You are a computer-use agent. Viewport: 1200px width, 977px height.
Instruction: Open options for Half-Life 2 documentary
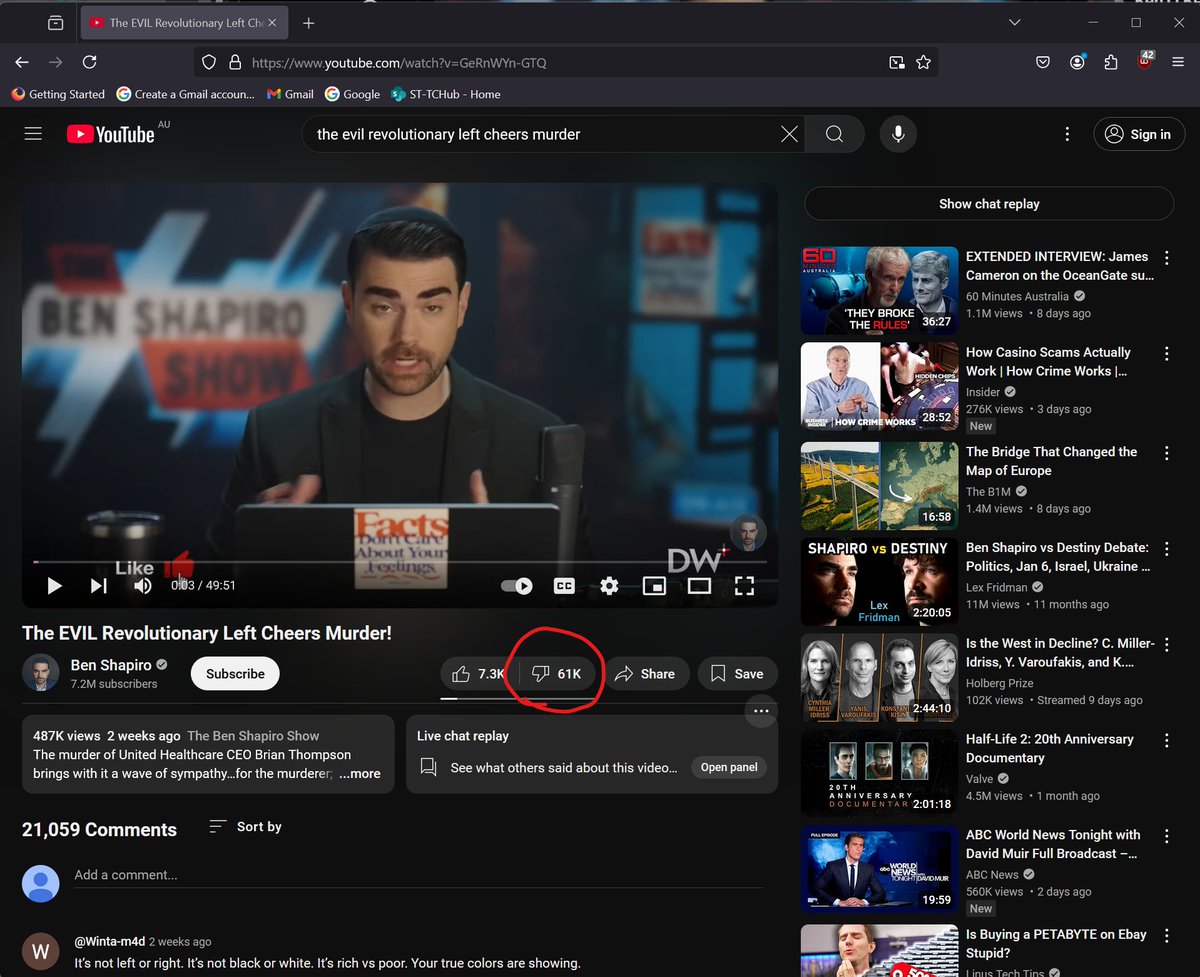point(1166,741)
